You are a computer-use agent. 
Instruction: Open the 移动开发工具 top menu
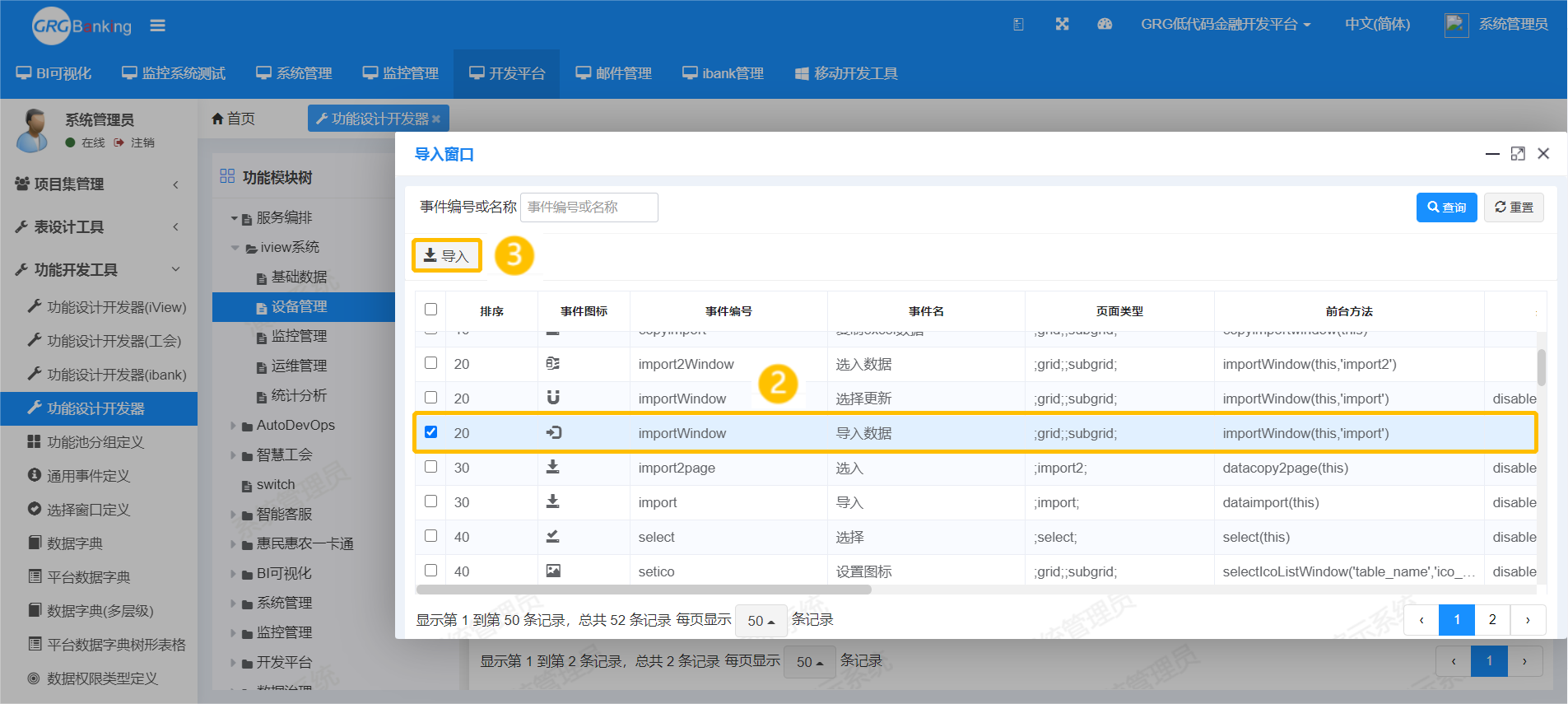[x=846, y=73]
